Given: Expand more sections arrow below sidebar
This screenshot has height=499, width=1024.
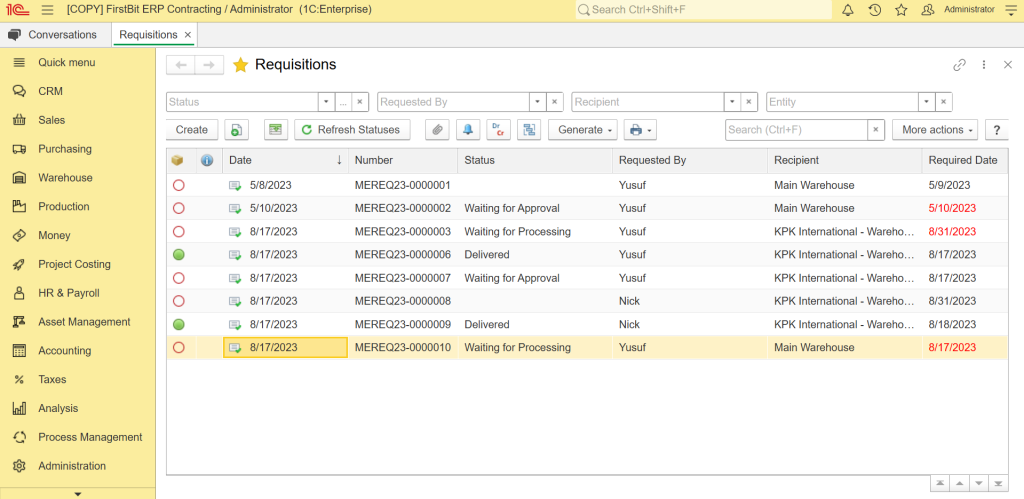Looking at the screenshot, I should pyautogui.click(x=78, y=494).
